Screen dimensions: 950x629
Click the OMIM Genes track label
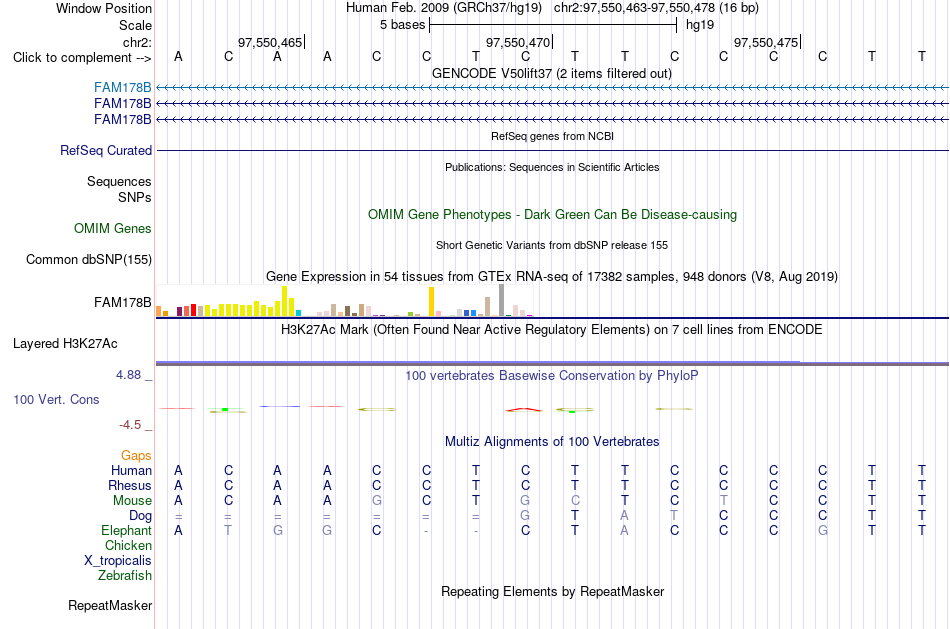(x=113, y=228)
